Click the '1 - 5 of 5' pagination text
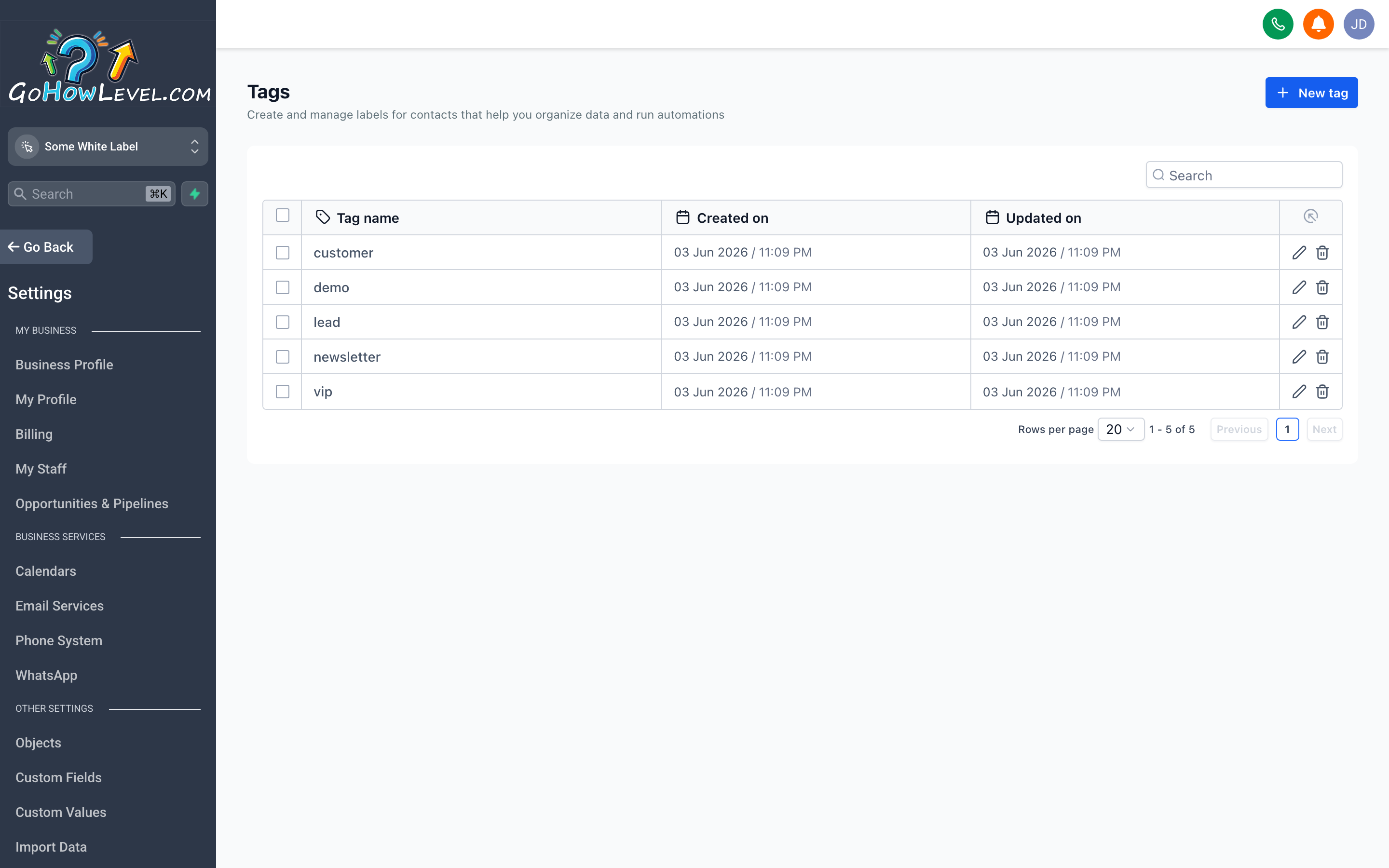The image size is (1389, 868). point(1171,429)
